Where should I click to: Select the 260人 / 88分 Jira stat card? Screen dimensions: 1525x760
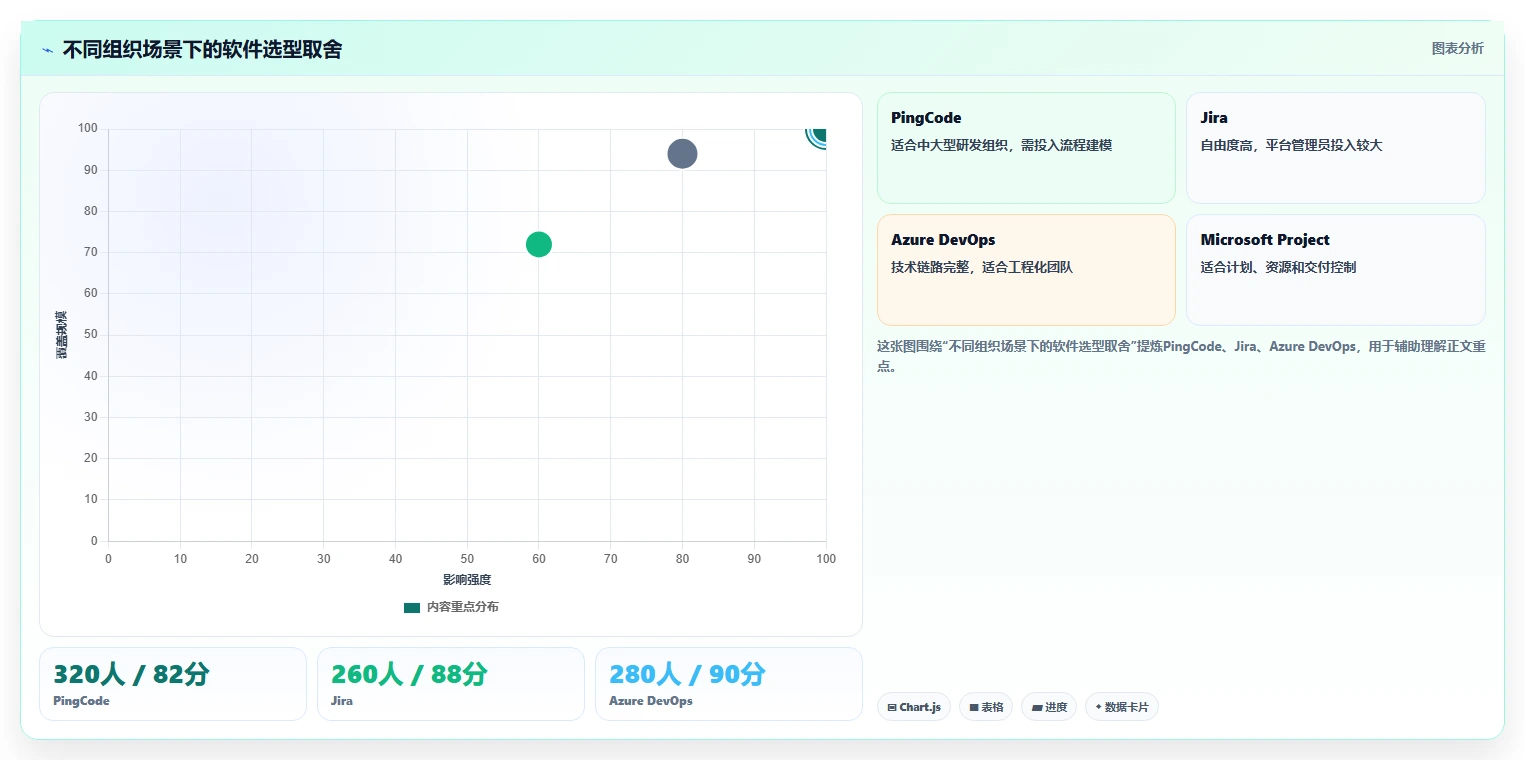451,684
